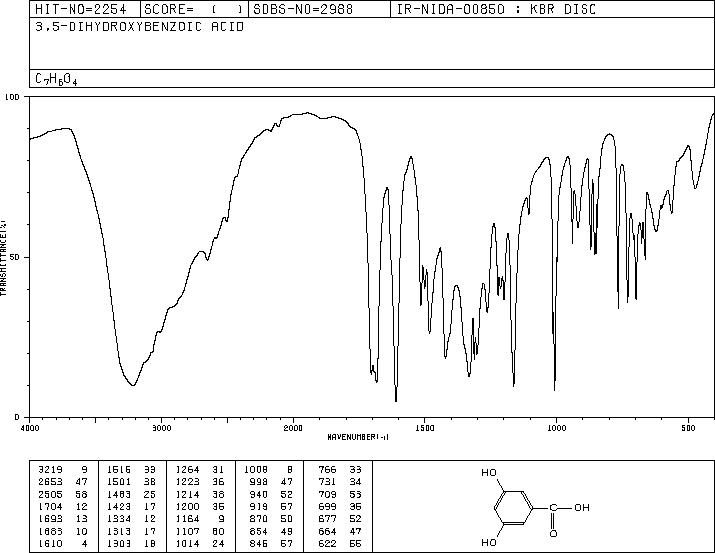The image size is (715, 553).
Task: Select the compound name 3,5-DIHYDROXYBENZOIC ACID
Action: [x=140, y=27]
